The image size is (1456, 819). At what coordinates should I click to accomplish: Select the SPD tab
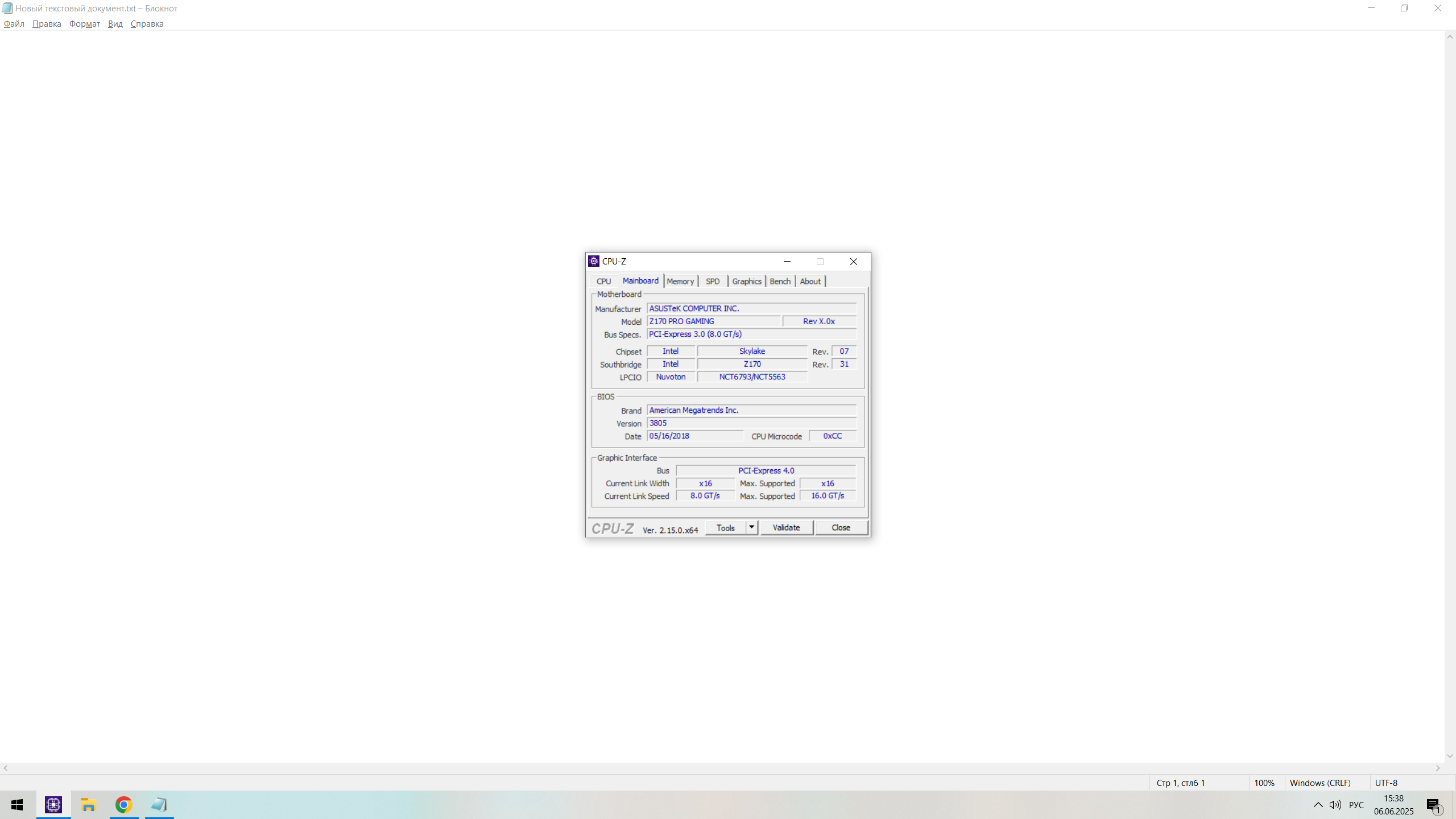713,281
